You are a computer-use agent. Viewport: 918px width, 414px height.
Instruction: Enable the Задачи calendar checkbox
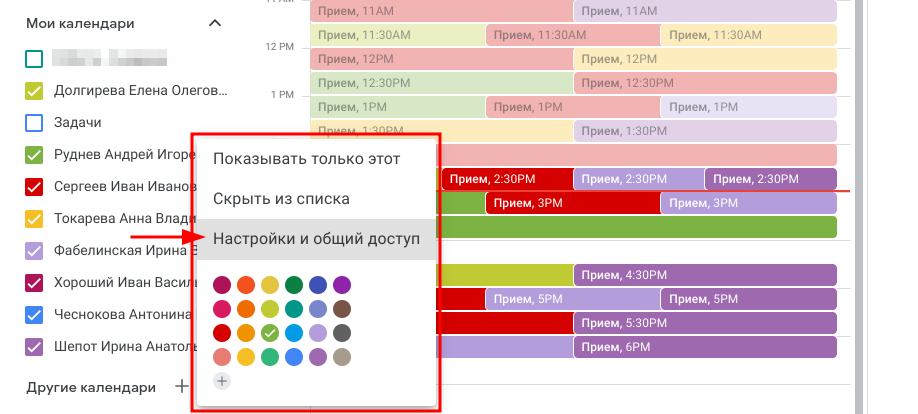(x=34, y=123)
